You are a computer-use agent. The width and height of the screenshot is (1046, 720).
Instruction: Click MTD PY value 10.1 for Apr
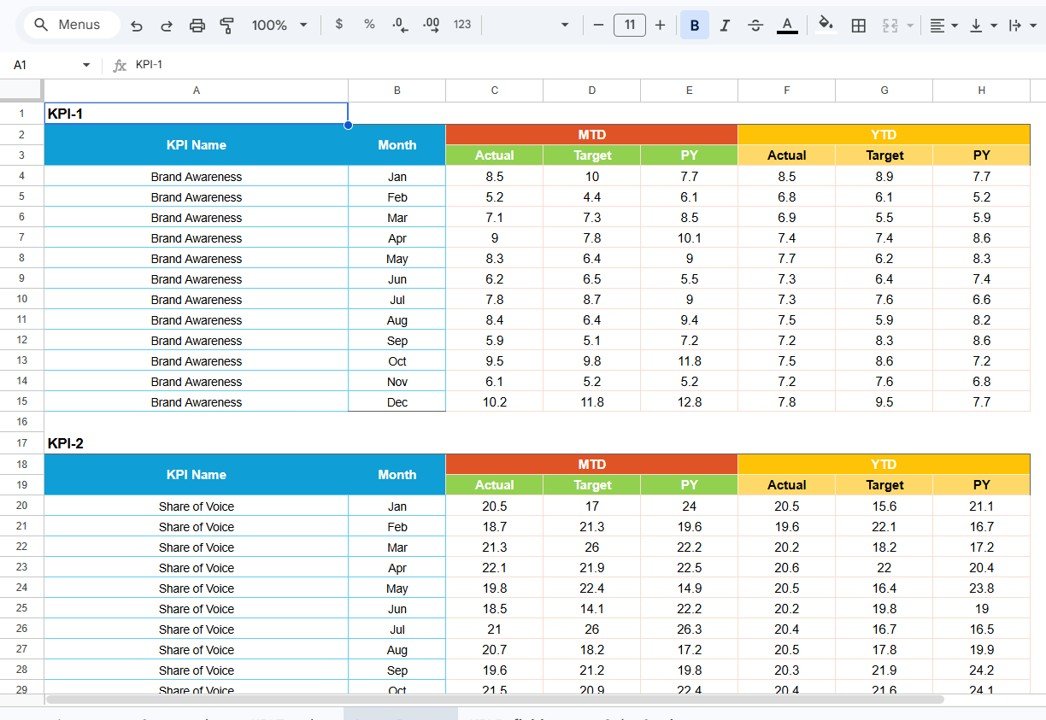click(689, 238)
